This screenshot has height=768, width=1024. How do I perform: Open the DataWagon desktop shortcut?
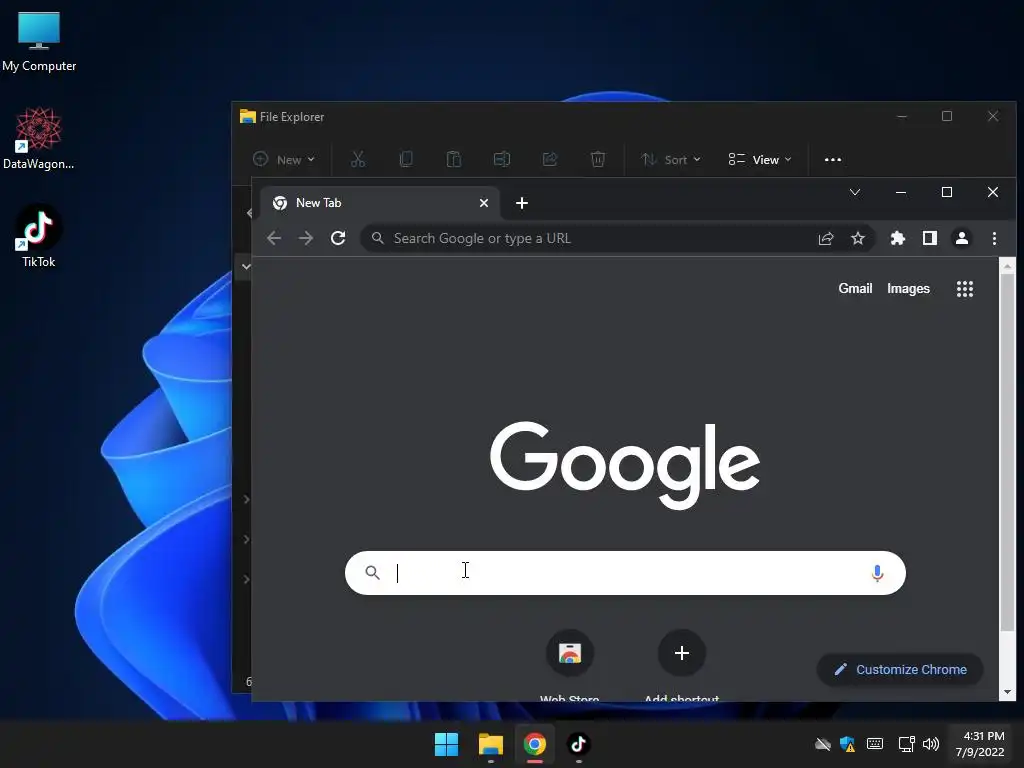39,138
